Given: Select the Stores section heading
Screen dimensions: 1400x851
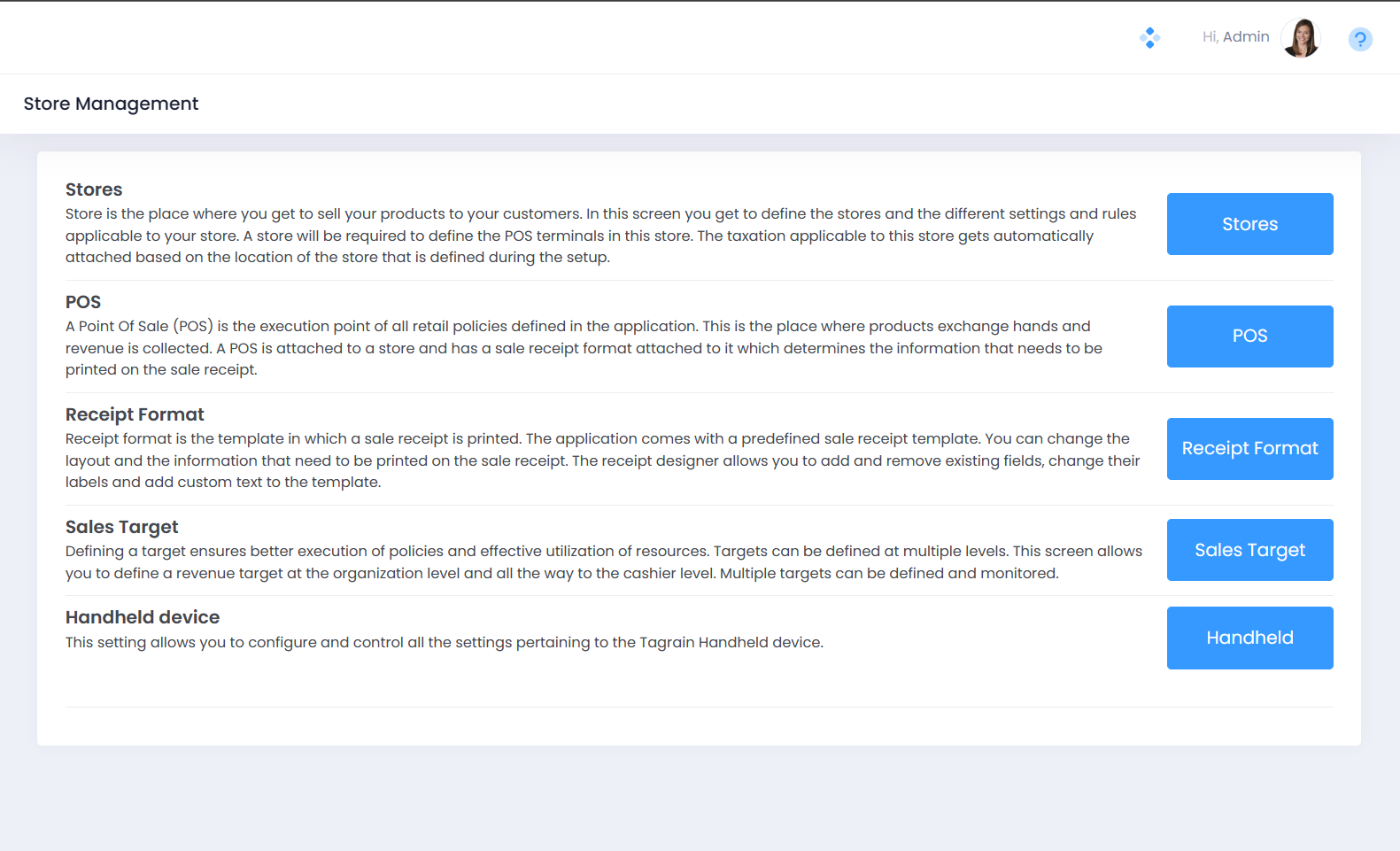Looking at the screenshot, I should [x=94, y=190].
